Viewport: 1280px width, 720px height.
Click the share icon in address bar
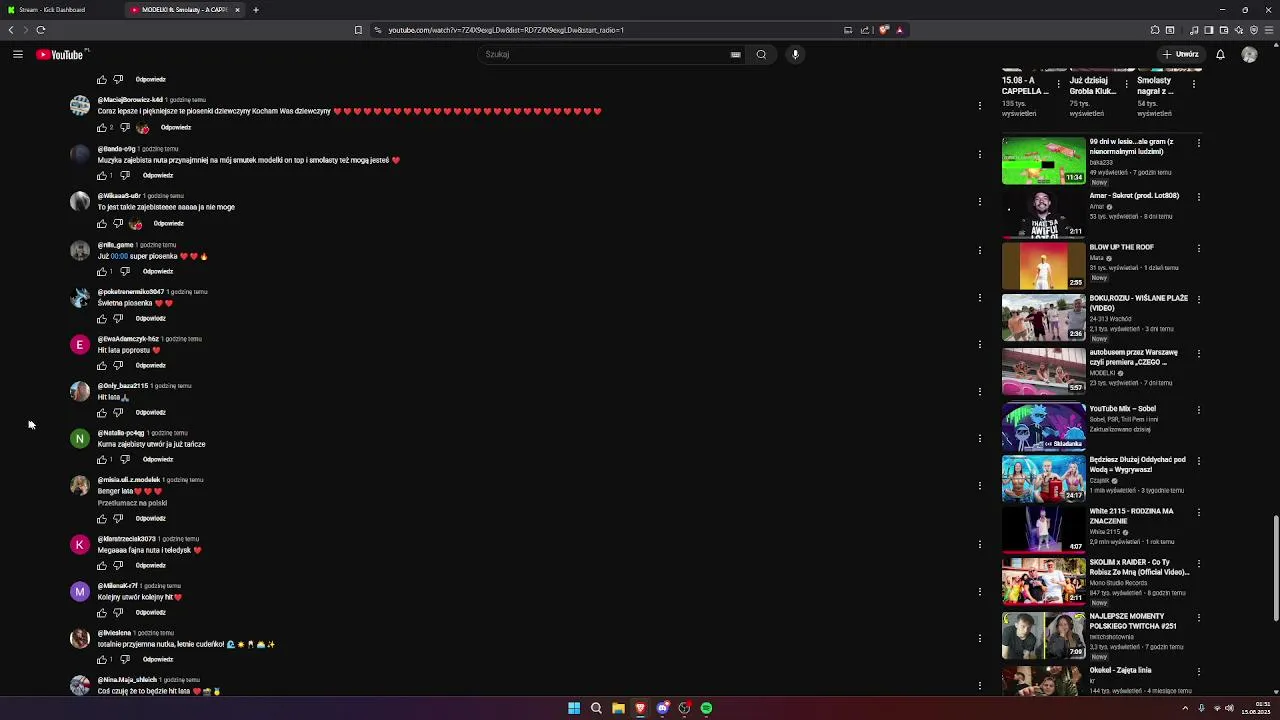[x=865, y=30]
